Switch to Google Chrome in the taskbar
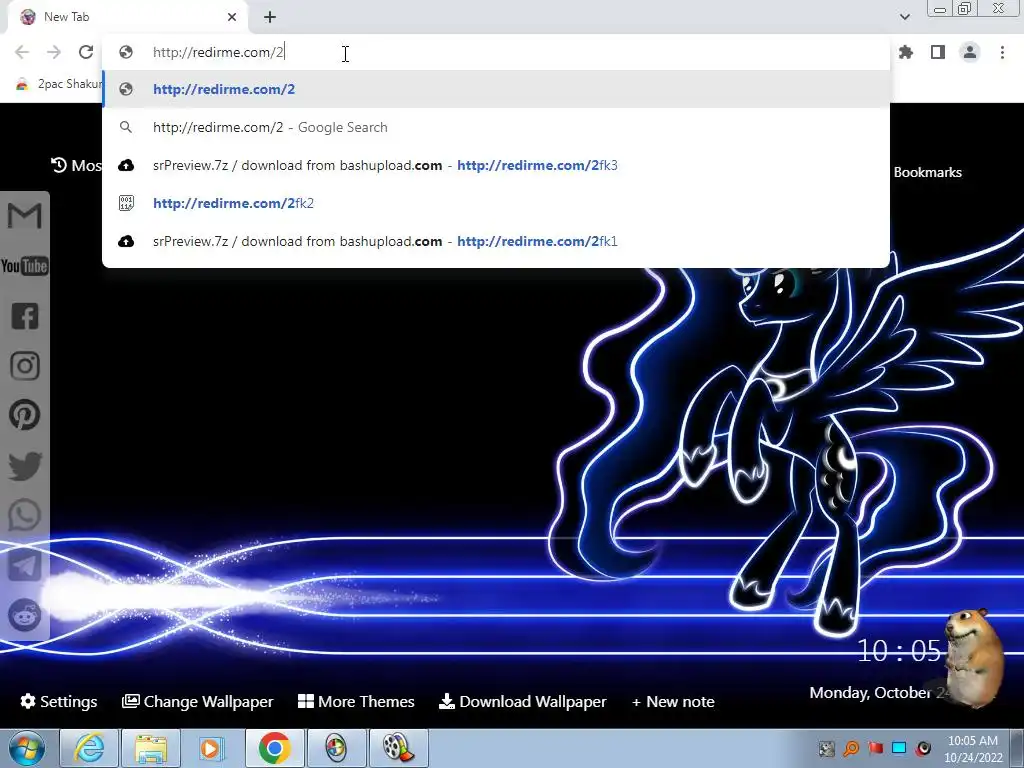This screenshot has width=1024, height=768. coord(274,748)
